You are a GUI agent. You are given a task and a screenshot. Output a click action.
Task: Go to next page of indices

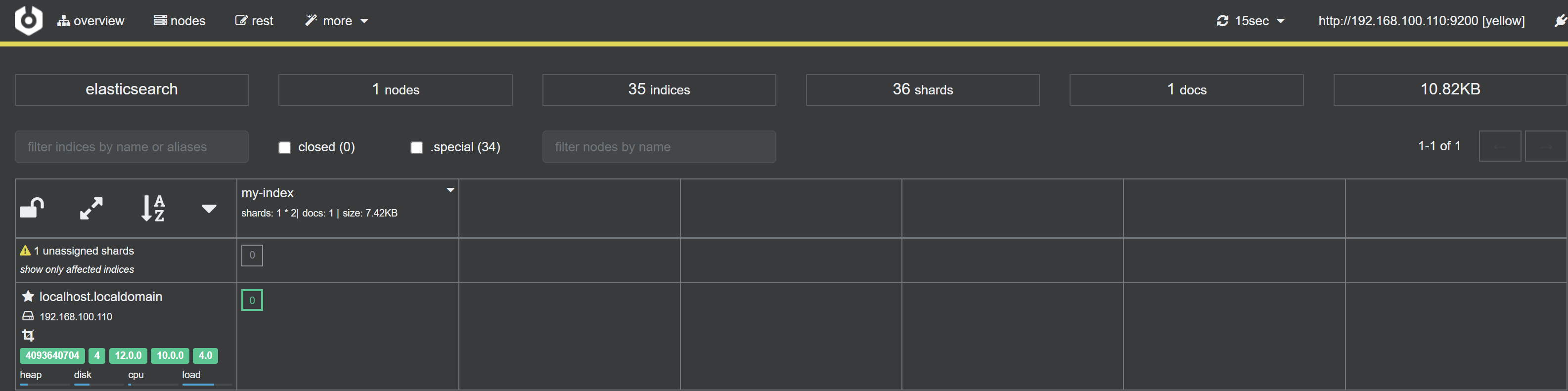coord(1545,146)
